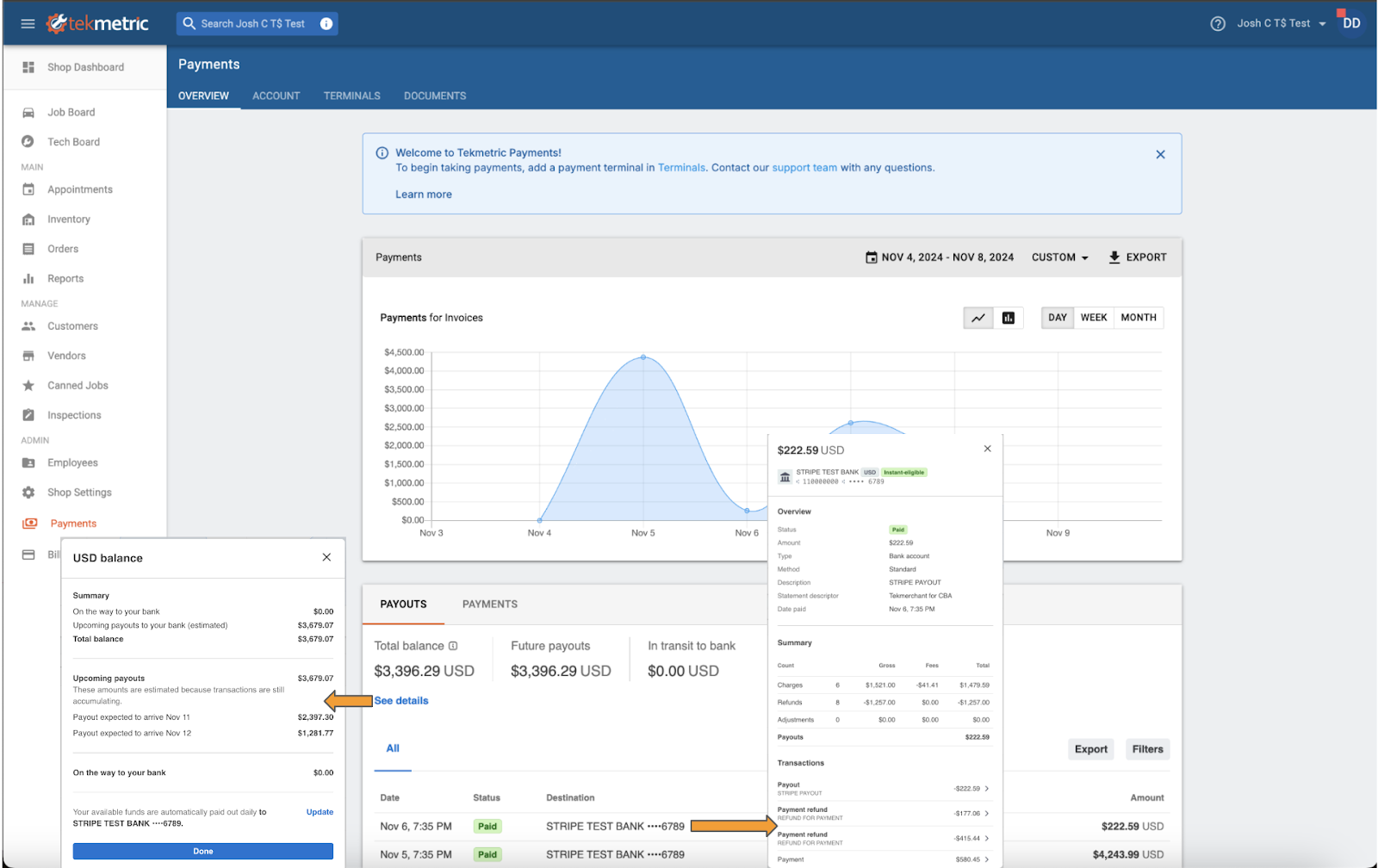Click info icon next to Total balance
The width and height of the screenshot is (1378, 868).
coord(453,646)
